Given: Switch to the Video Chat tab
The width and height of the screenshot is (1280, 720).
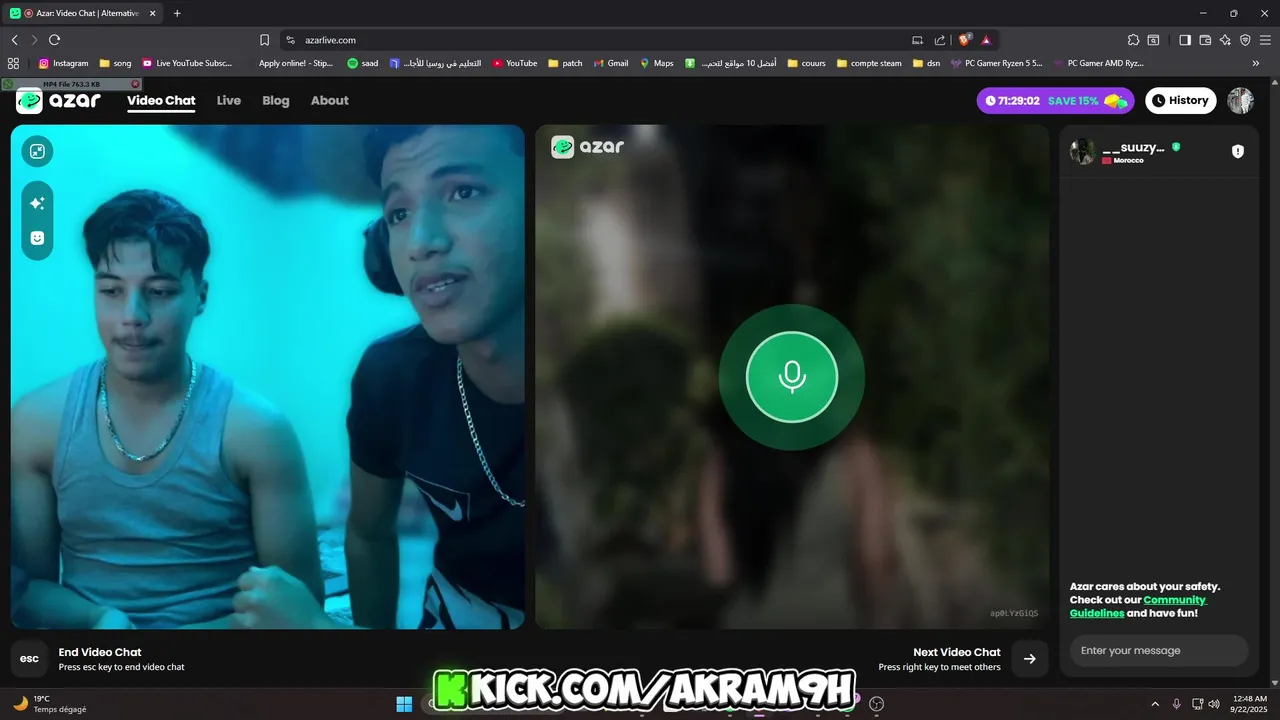Looking at the screenshot, I should [161, 100].
